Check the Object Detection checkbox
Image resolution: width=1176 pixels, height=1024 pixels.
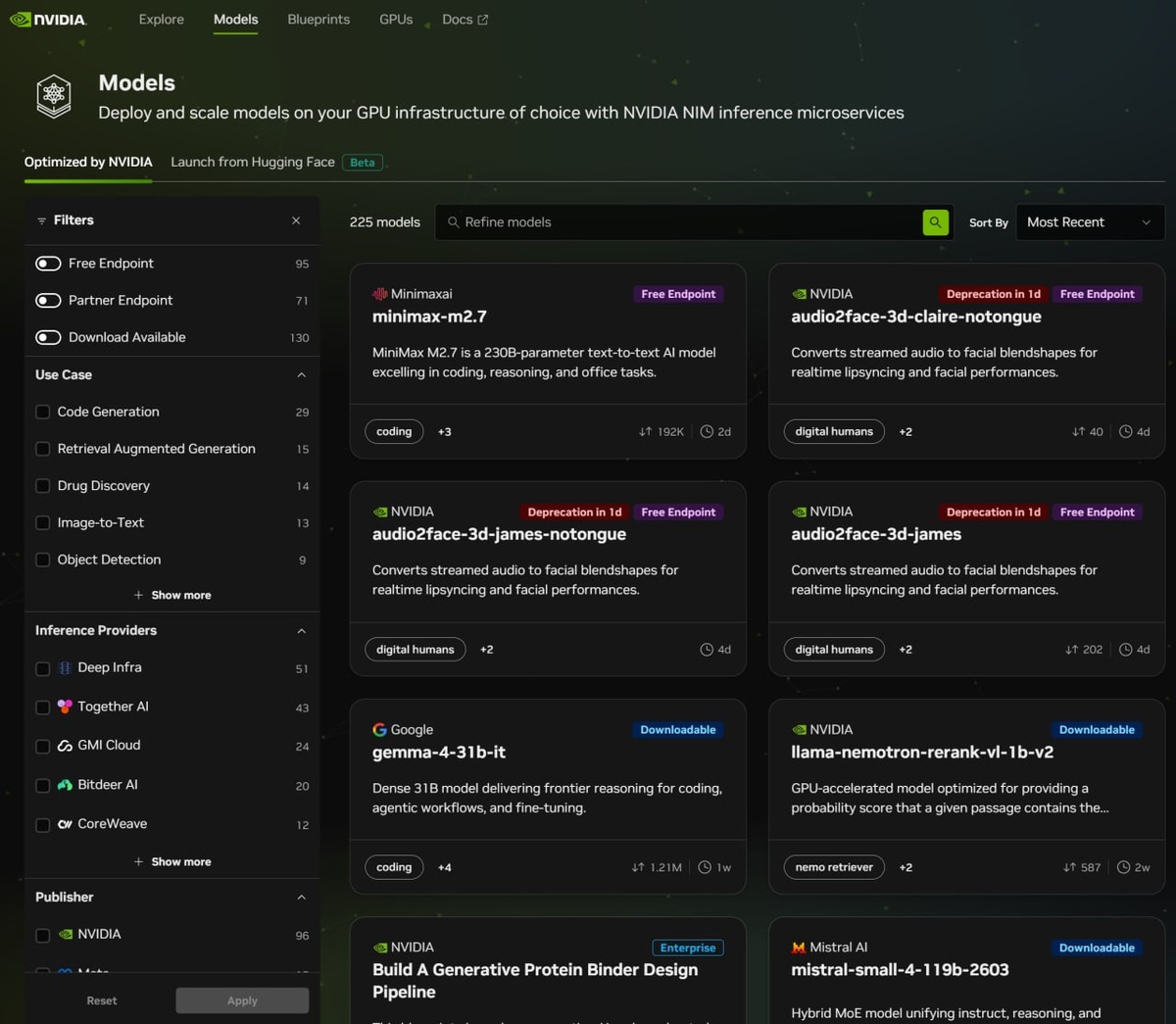coord(43,560)
